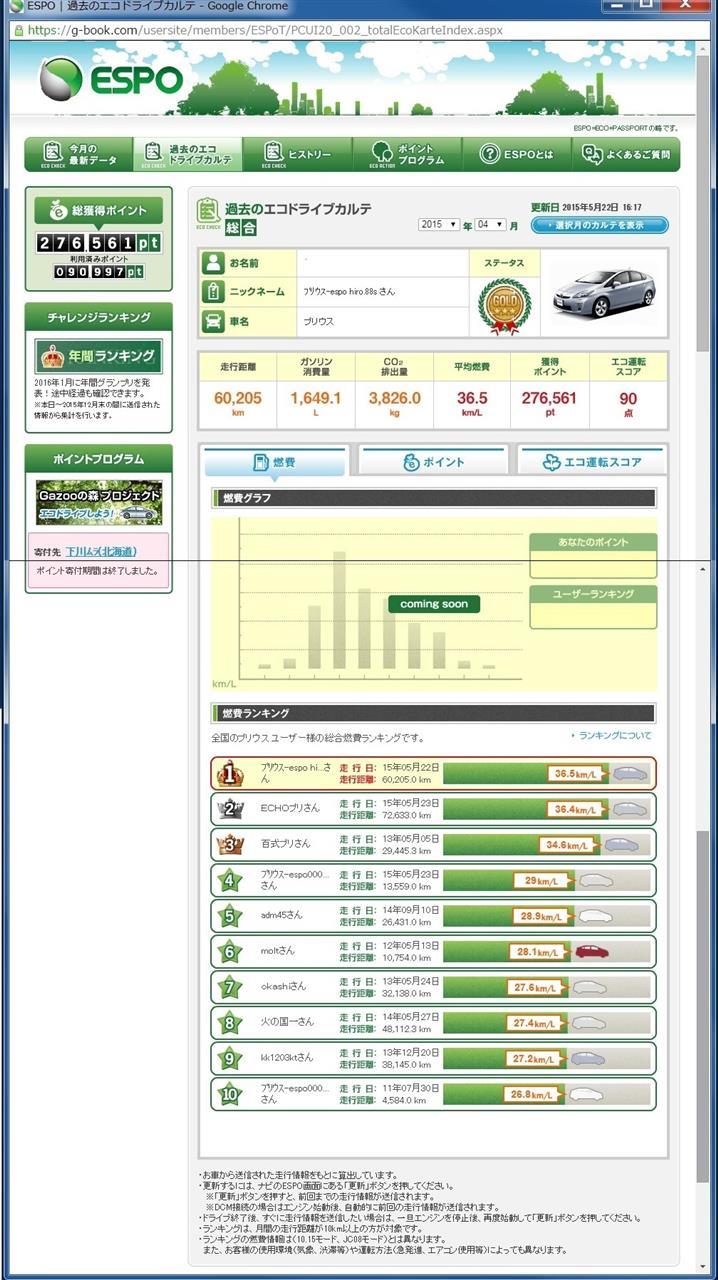
Task: Open 過去のエコドライブカルテ navigation tab
Action: [188, 153]
